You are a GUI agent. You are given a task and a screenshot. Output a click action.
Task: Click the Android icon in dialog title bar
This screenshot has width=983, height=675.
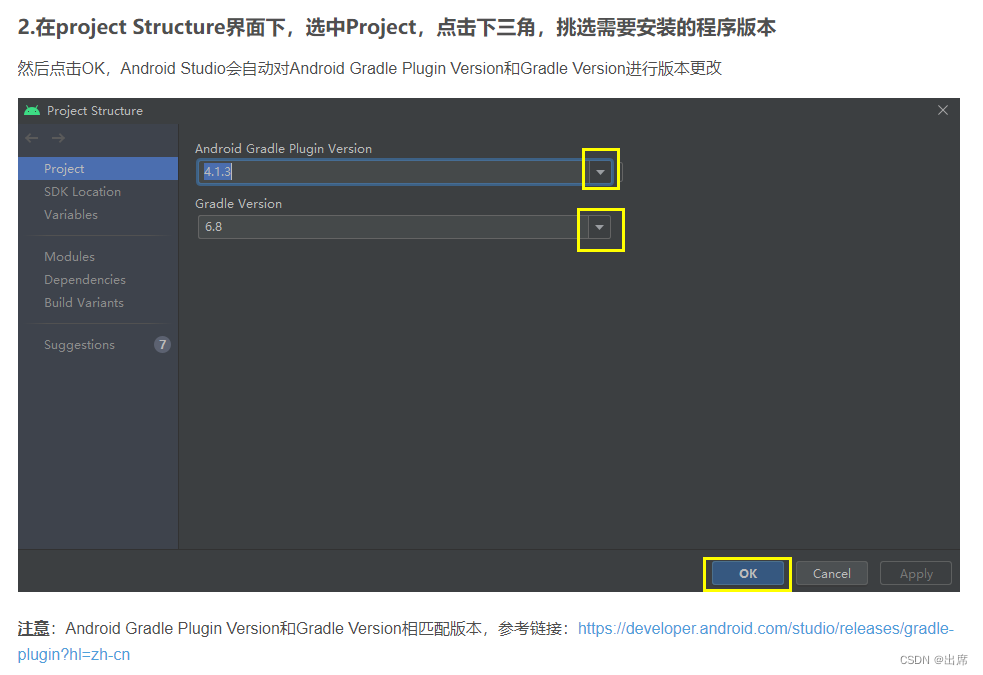(32, 110)
